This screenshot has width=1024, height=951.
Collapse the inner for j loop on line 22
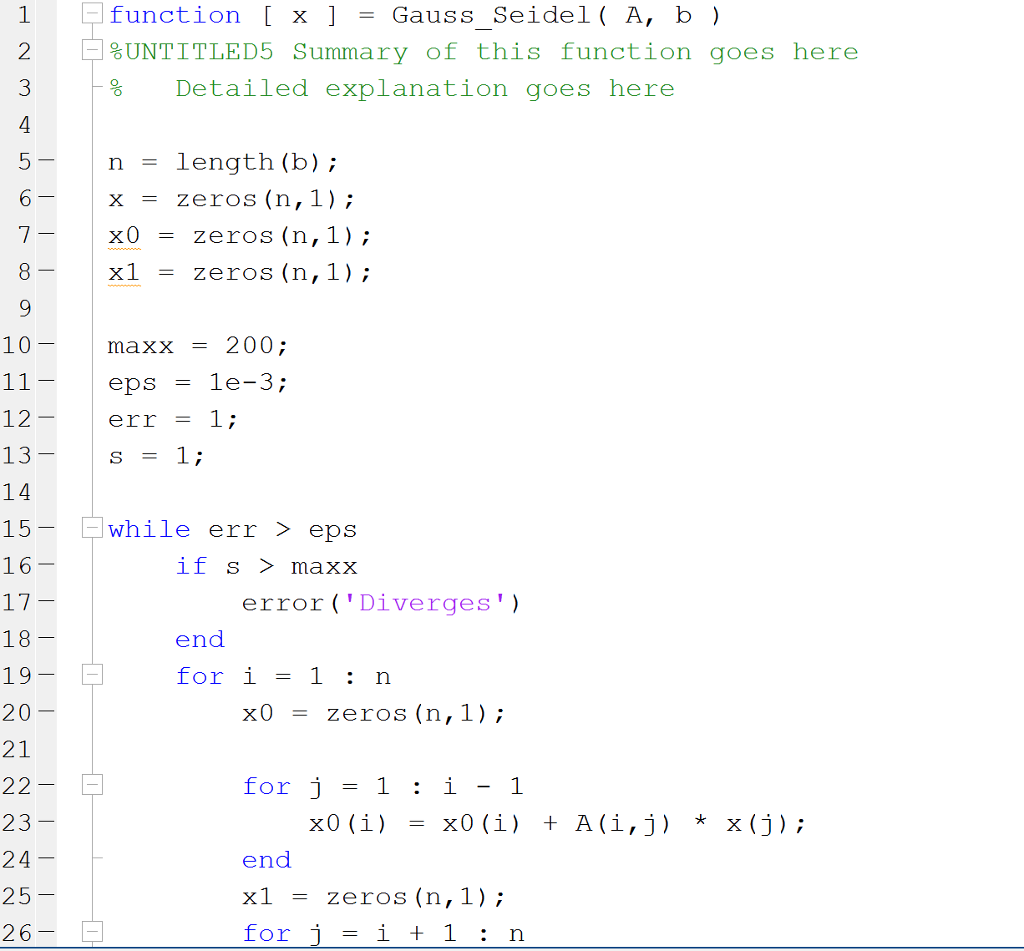click(91, 785)
